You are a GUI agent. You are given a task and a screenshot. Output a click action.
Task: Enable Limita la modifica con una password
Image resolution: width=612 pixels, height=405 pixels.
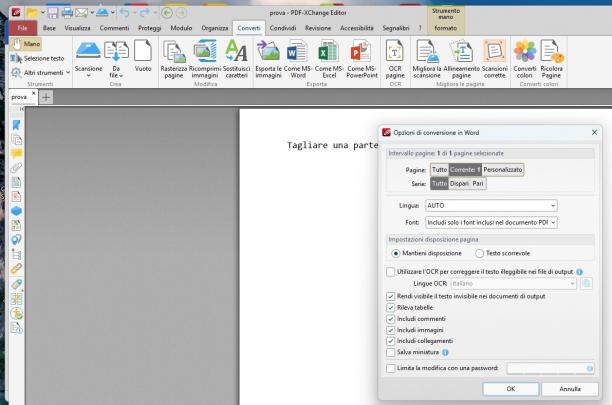coord(390,368)
